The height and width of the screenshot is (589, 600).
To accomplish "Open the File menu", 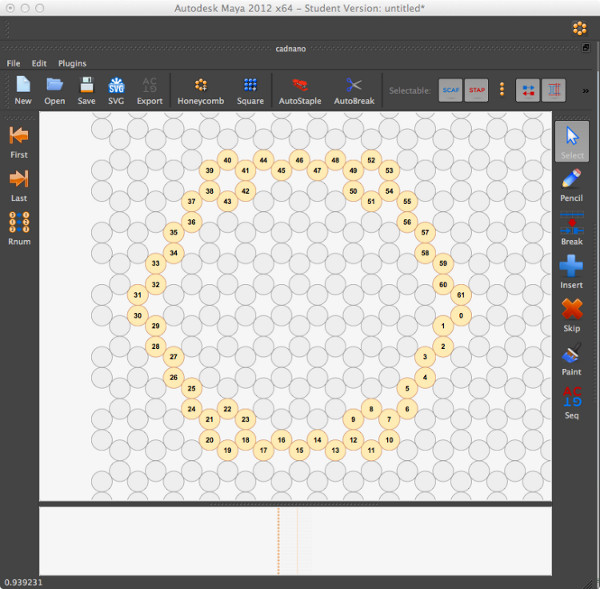I will point(14,63).
